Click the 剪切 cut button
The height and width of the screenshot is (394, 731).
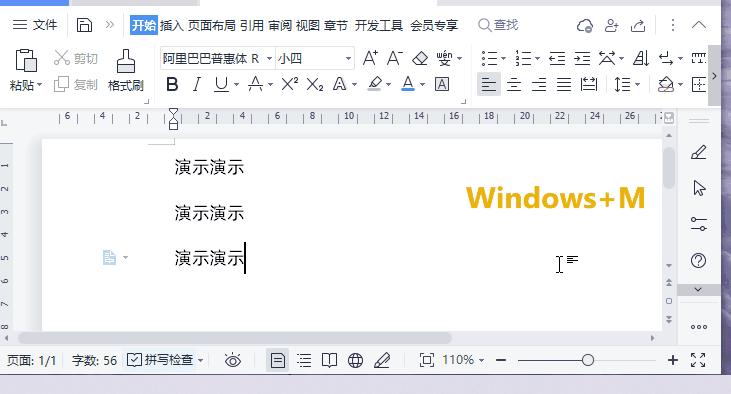pyautogui.click(x=76, y=58)
